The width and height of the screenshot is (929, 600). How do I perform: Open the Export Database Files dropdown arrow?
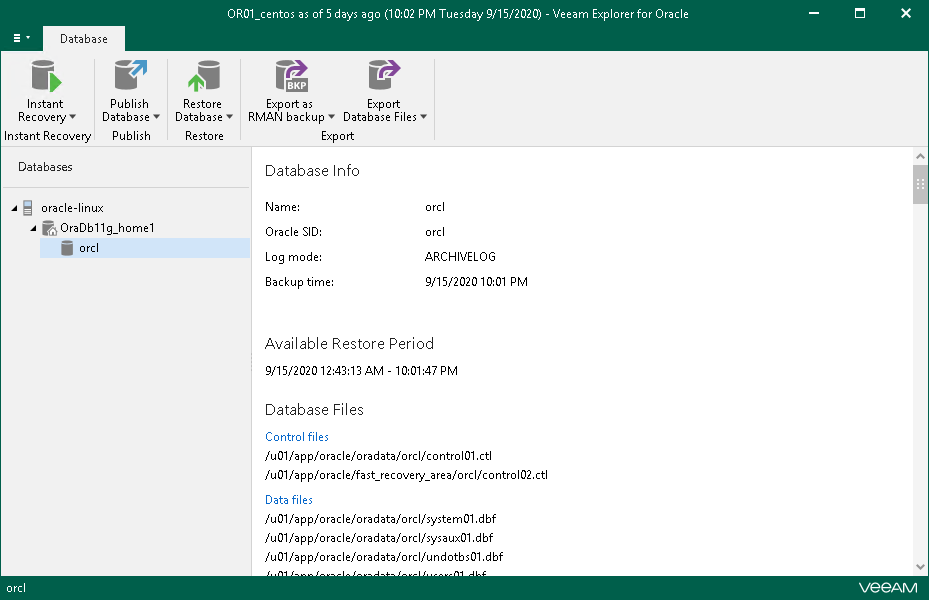(424, 117)
